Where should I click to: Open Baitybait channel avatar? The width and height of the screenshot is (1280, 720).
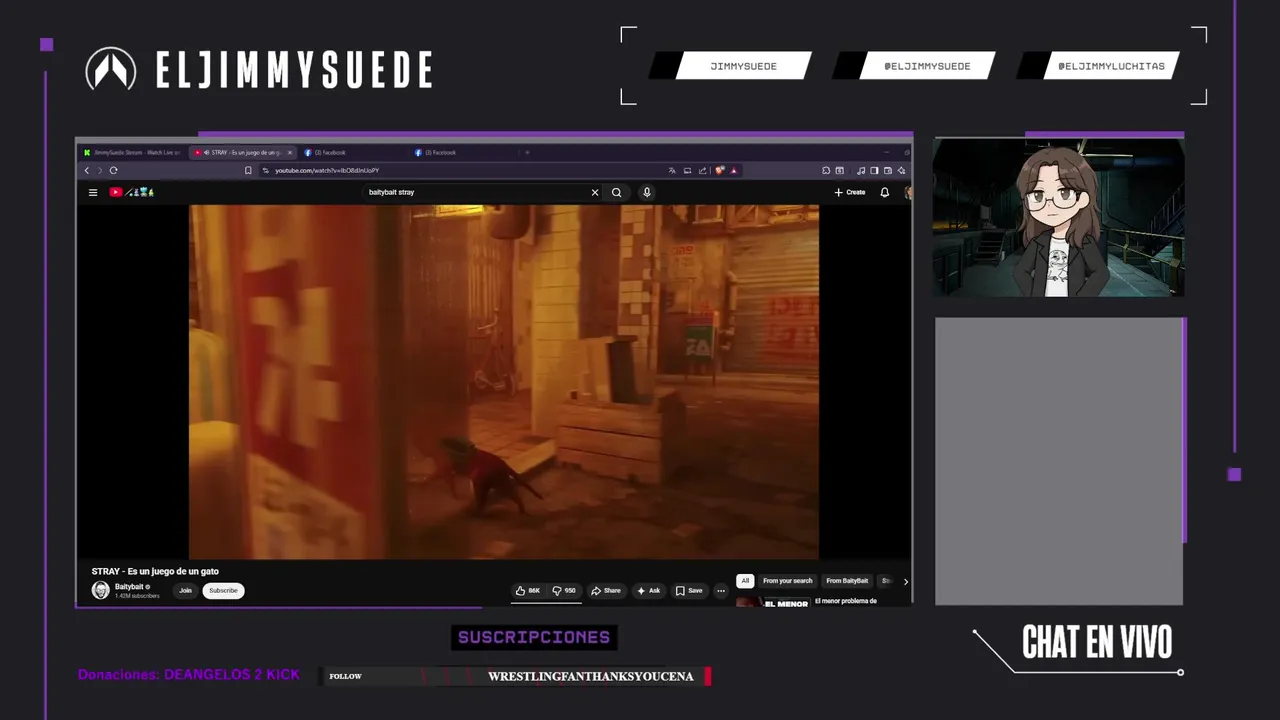pos(101,590)
